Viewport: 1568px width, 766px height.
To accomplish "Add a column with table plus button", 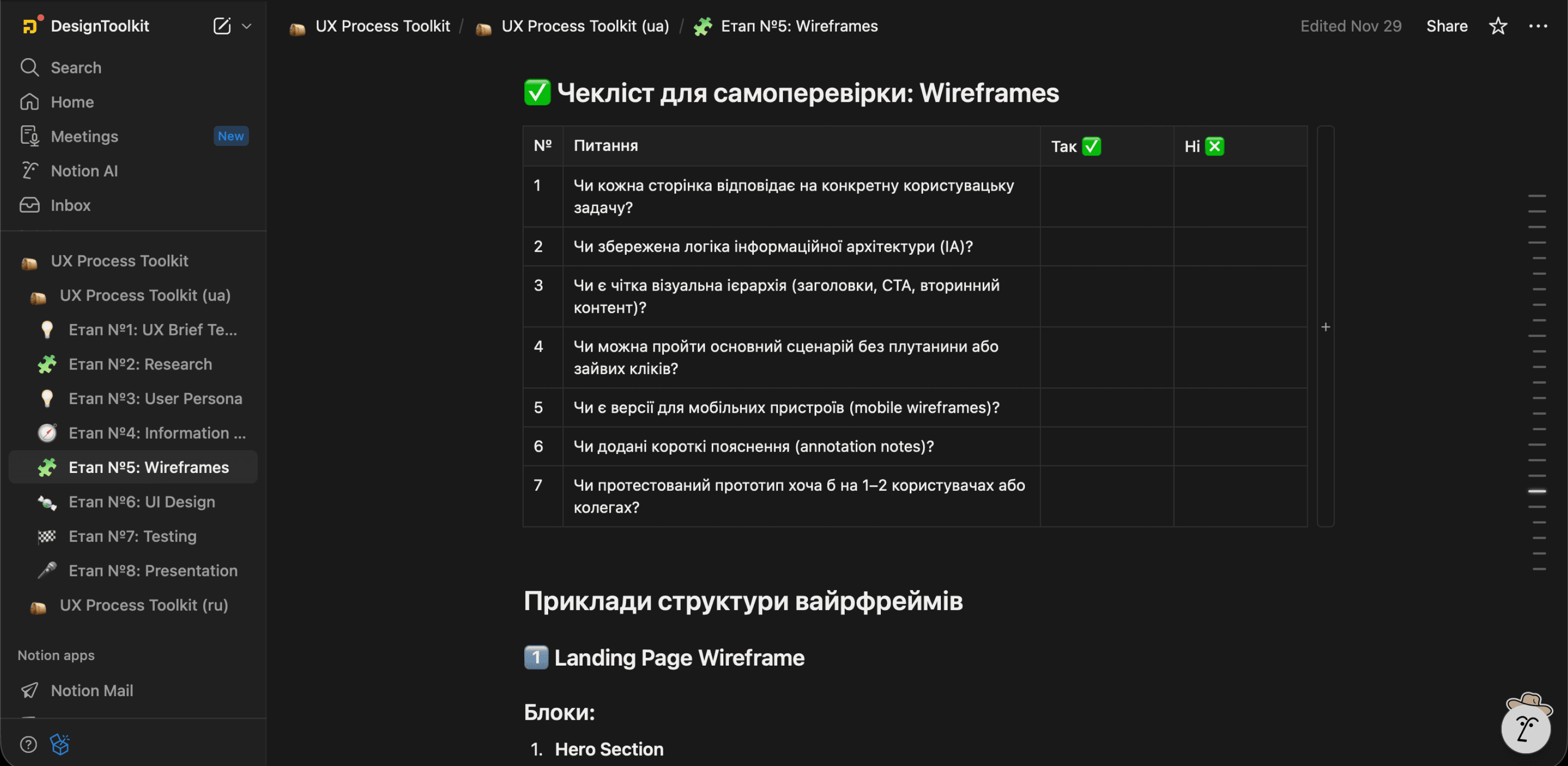I will [x=1325, y=327].
